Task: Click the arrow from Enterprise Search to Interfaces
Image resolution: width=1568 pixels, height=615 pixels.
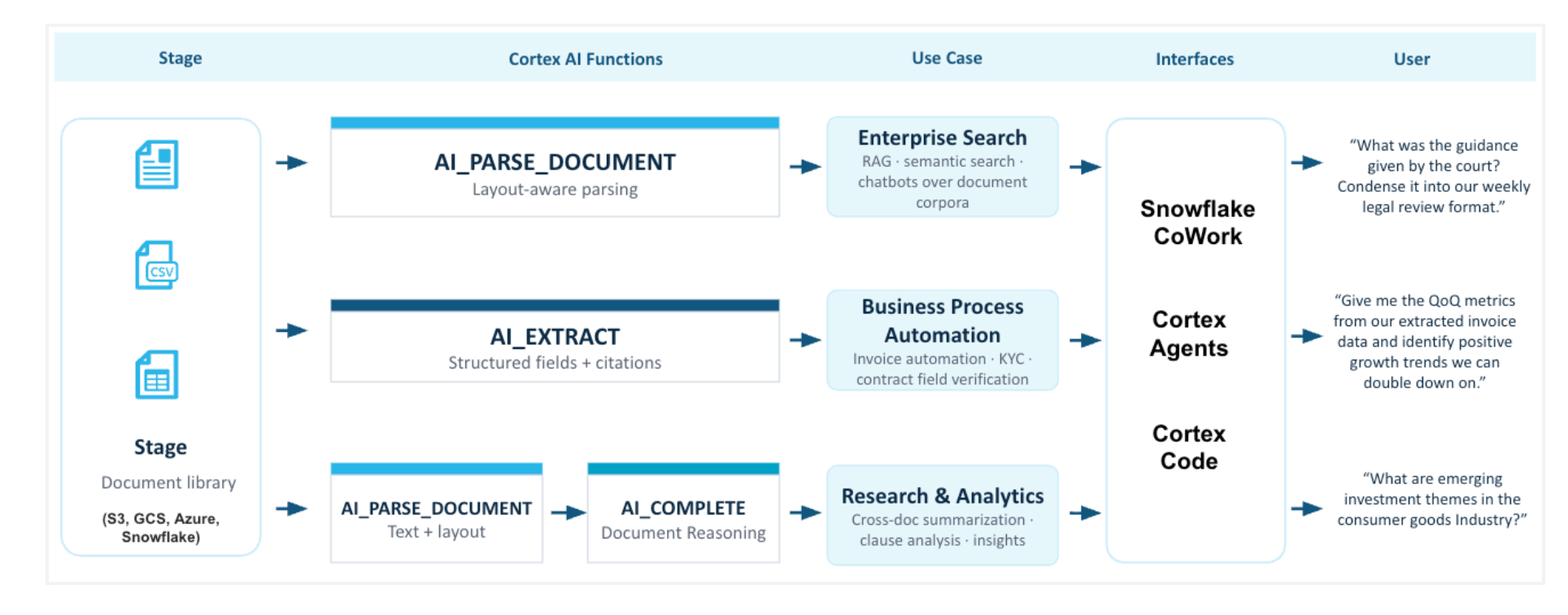Action: pos(1085,167)
